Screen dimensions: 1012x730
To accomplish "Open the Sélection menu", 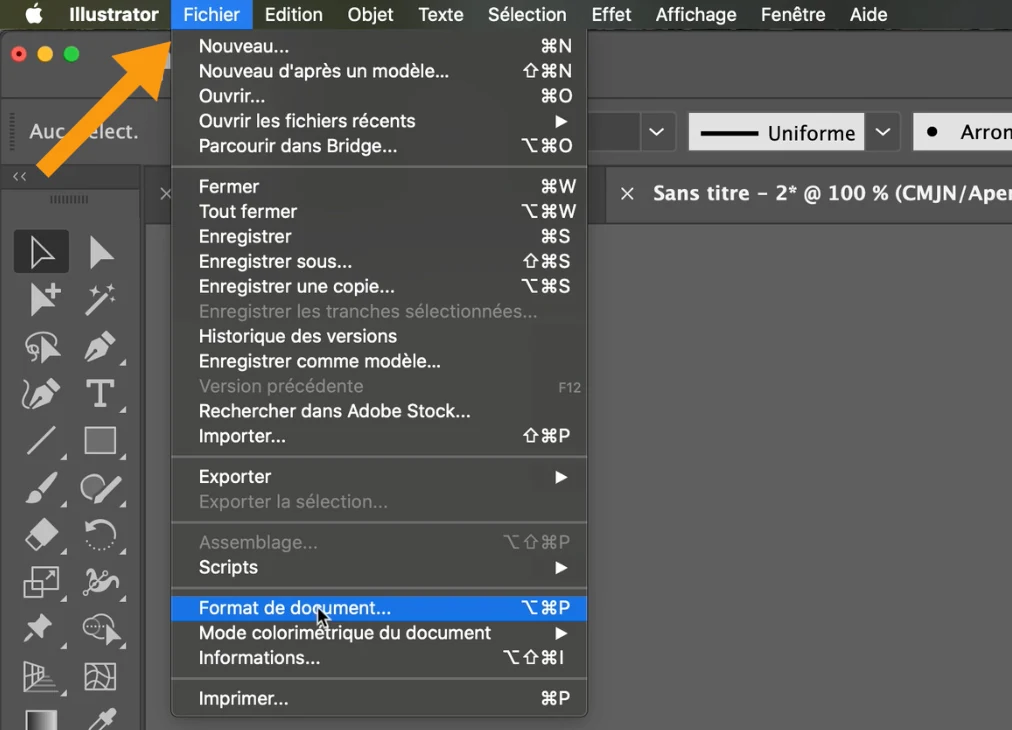I will (527, 14).
